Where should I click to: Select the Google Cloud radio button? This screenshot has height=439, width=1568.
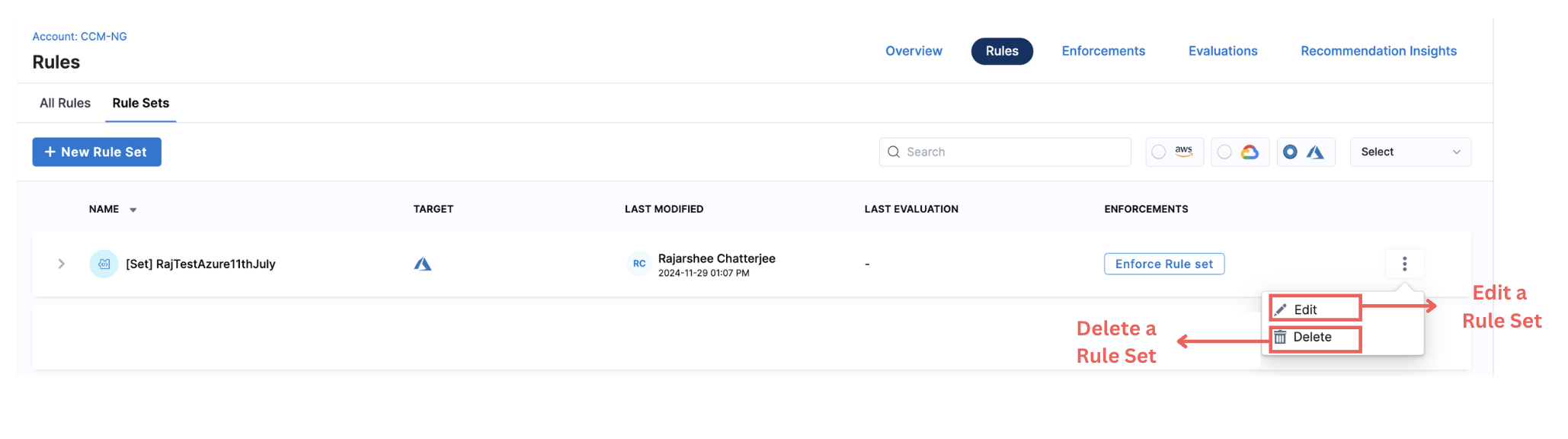click(1224, 152)
